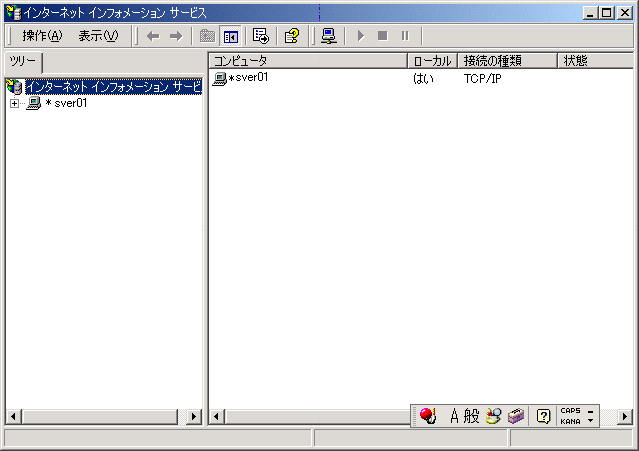Screen dimensions: 639x451
Task: Click the add computer connection icon
Action: pyautogui.click(x=328, y=36)
